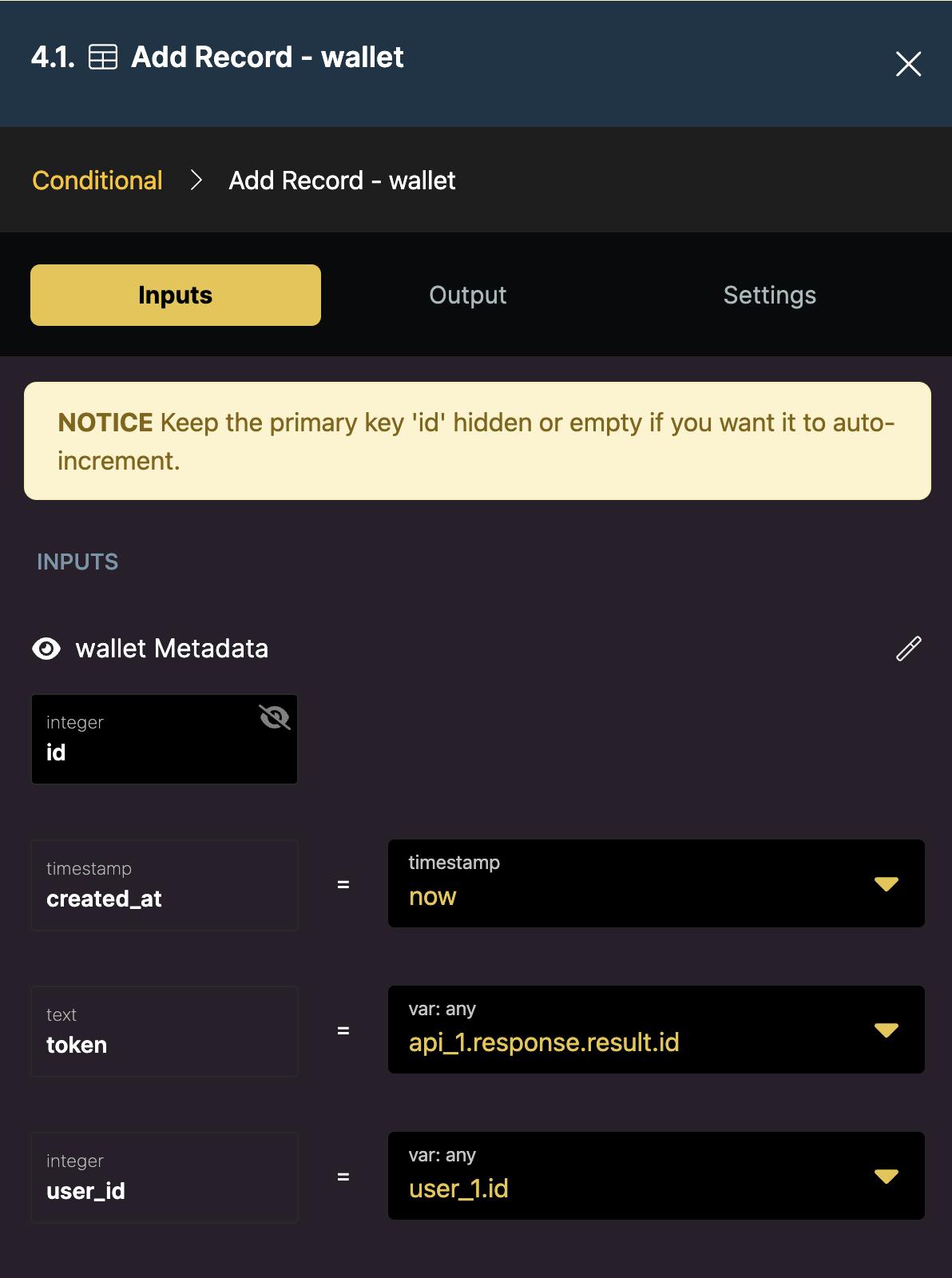Image resolution: width=952 pixels, height=1278 pixels.
Task: Click the 'now' timestamp value field
Action: 623,883
